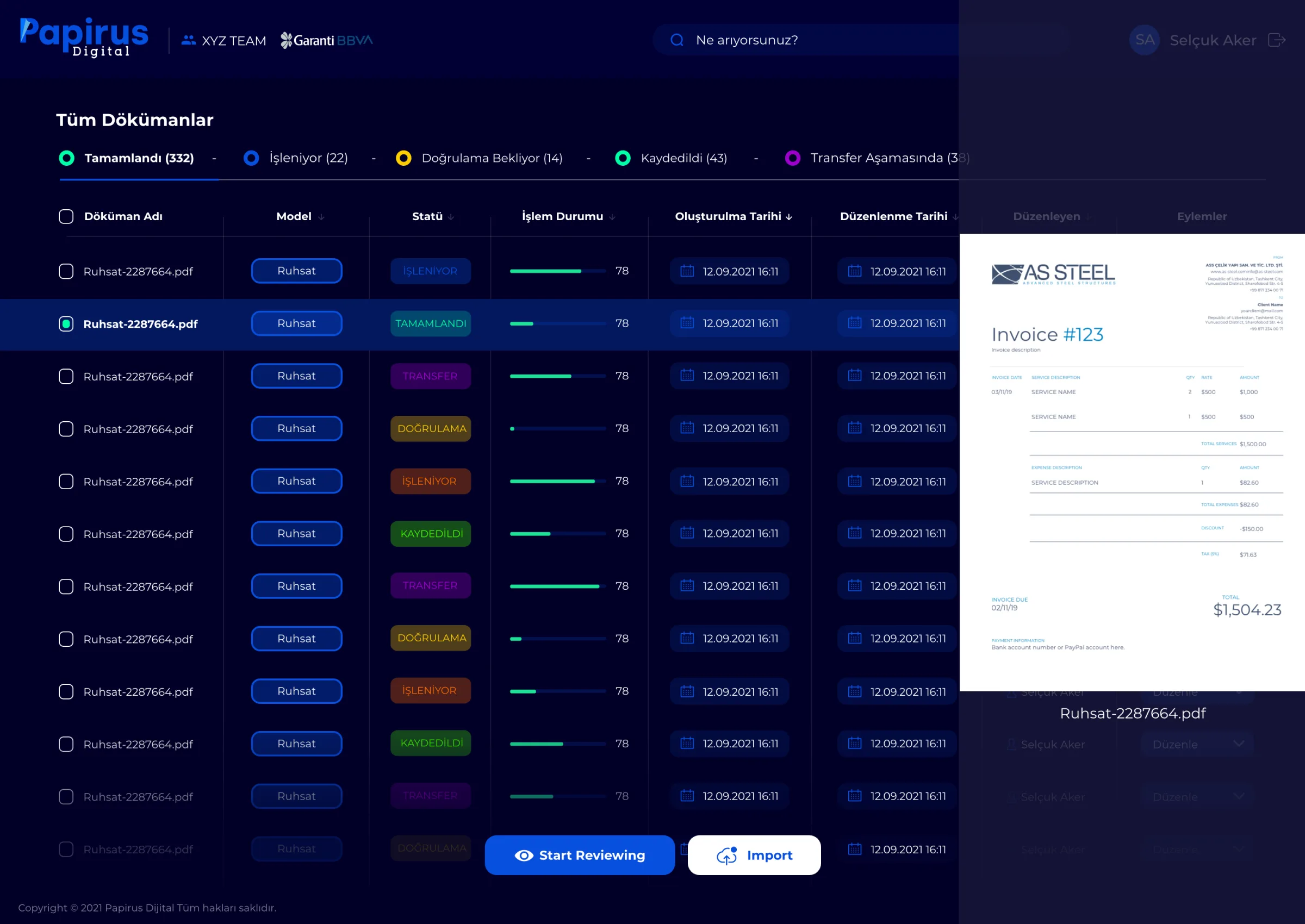The image size is (1305, 924).
Task: Click the Papirus Digital logo
Action: click(x=84, y=37)
